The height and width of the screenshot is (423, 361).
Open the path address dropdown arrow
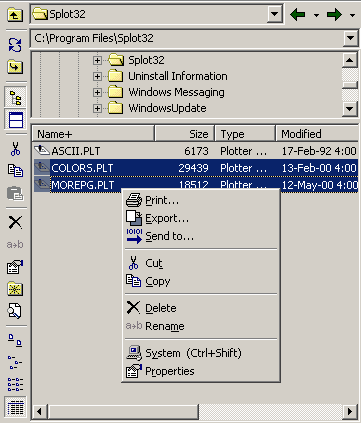(x=350, y=38)
